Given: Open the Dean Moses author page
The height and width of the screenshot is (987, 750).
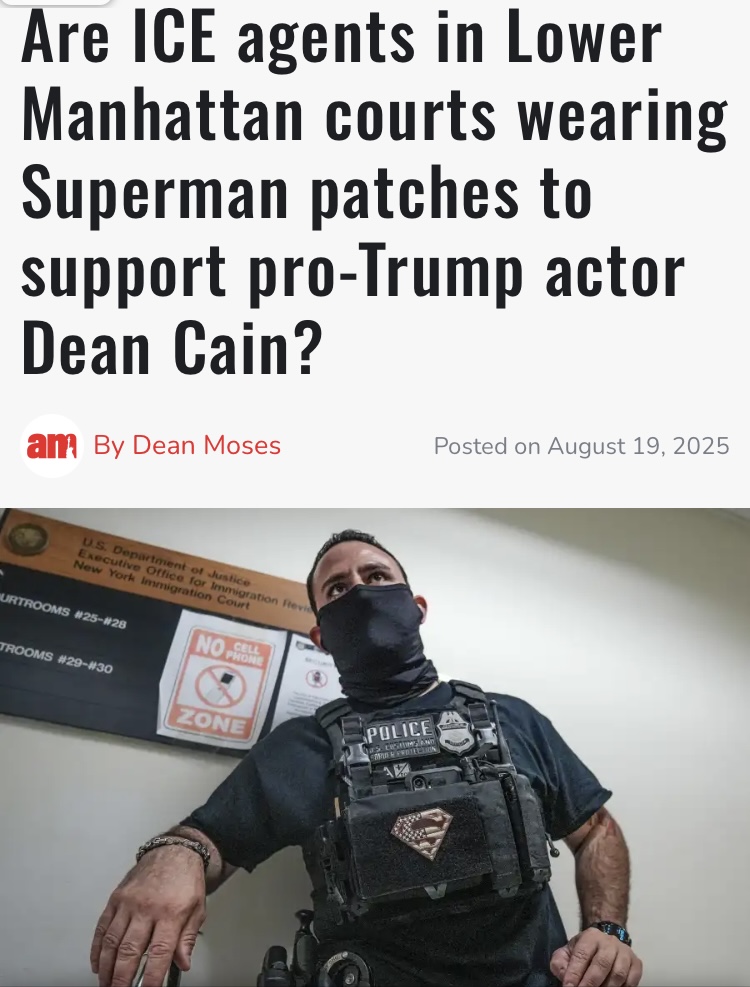Looking at the screenshot, I should tap(187, 446).
